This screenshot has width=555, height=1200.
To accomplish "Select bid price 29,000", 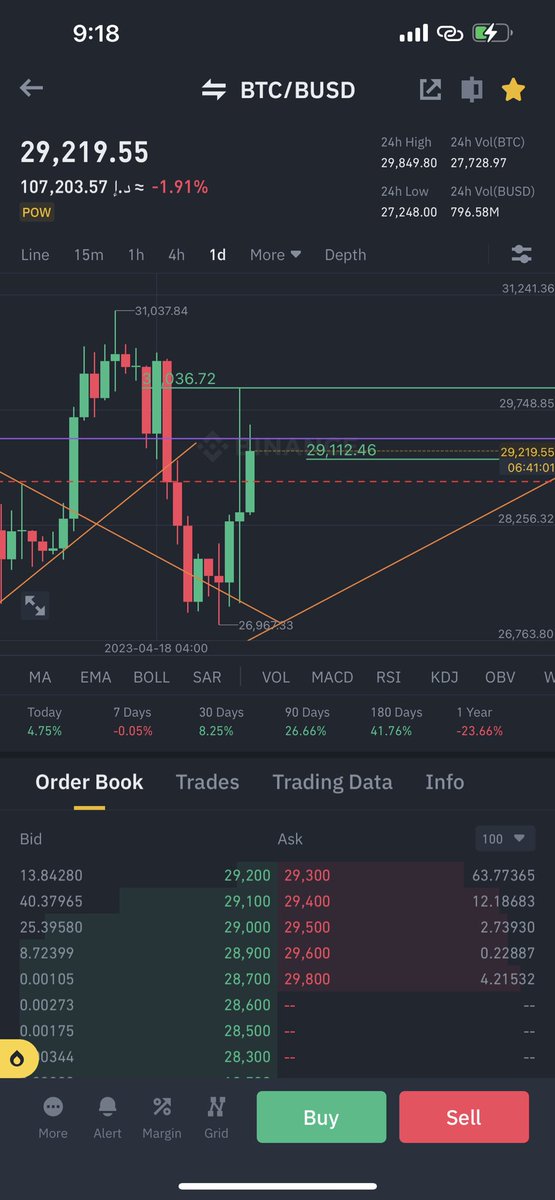I will [247, 927].
